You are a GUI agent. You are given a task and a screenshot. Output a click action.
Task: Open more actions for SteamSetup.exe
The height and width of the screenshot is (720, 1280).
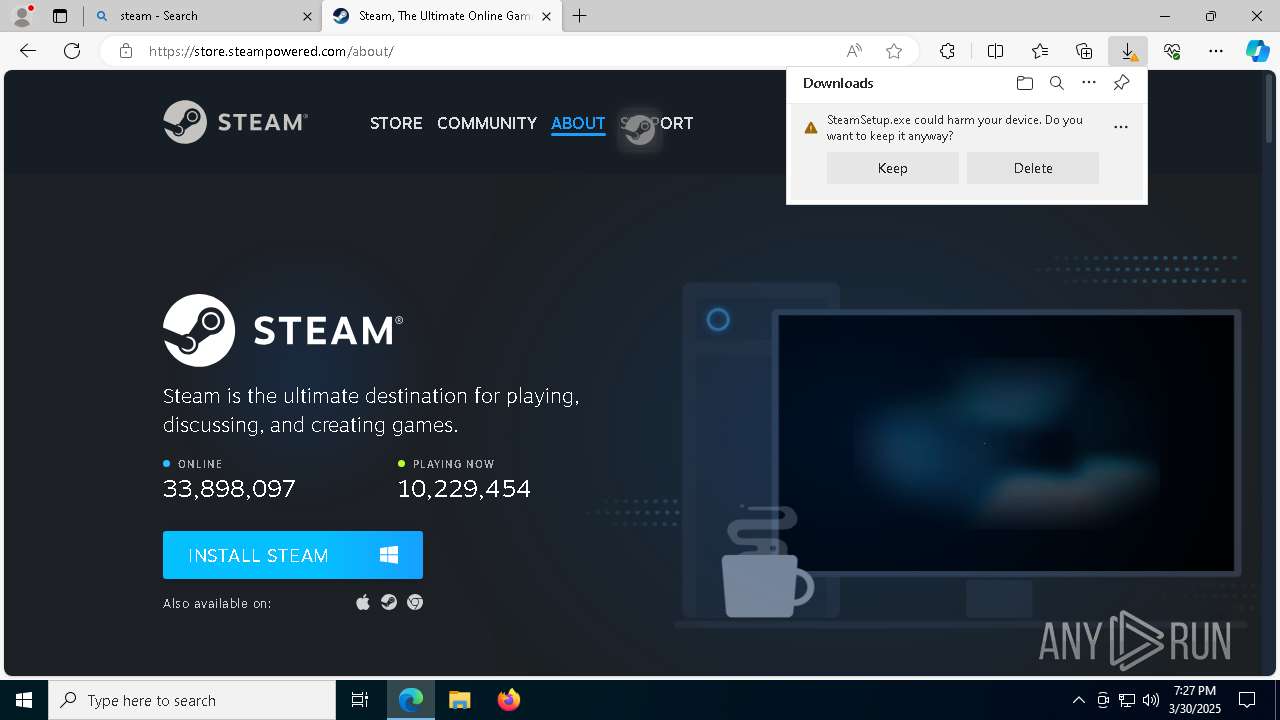(1121, 127)
